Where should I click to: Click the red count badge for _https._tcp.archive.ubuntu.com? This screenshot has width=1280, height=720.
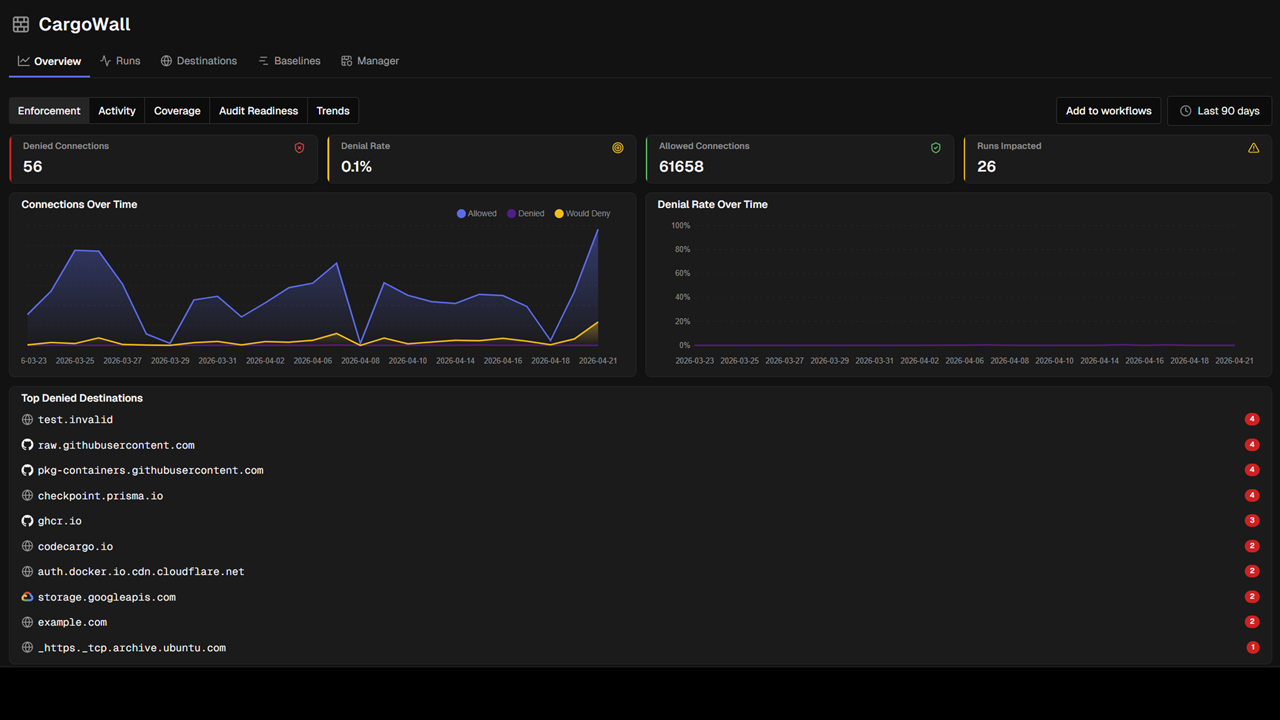[1253, 648]
